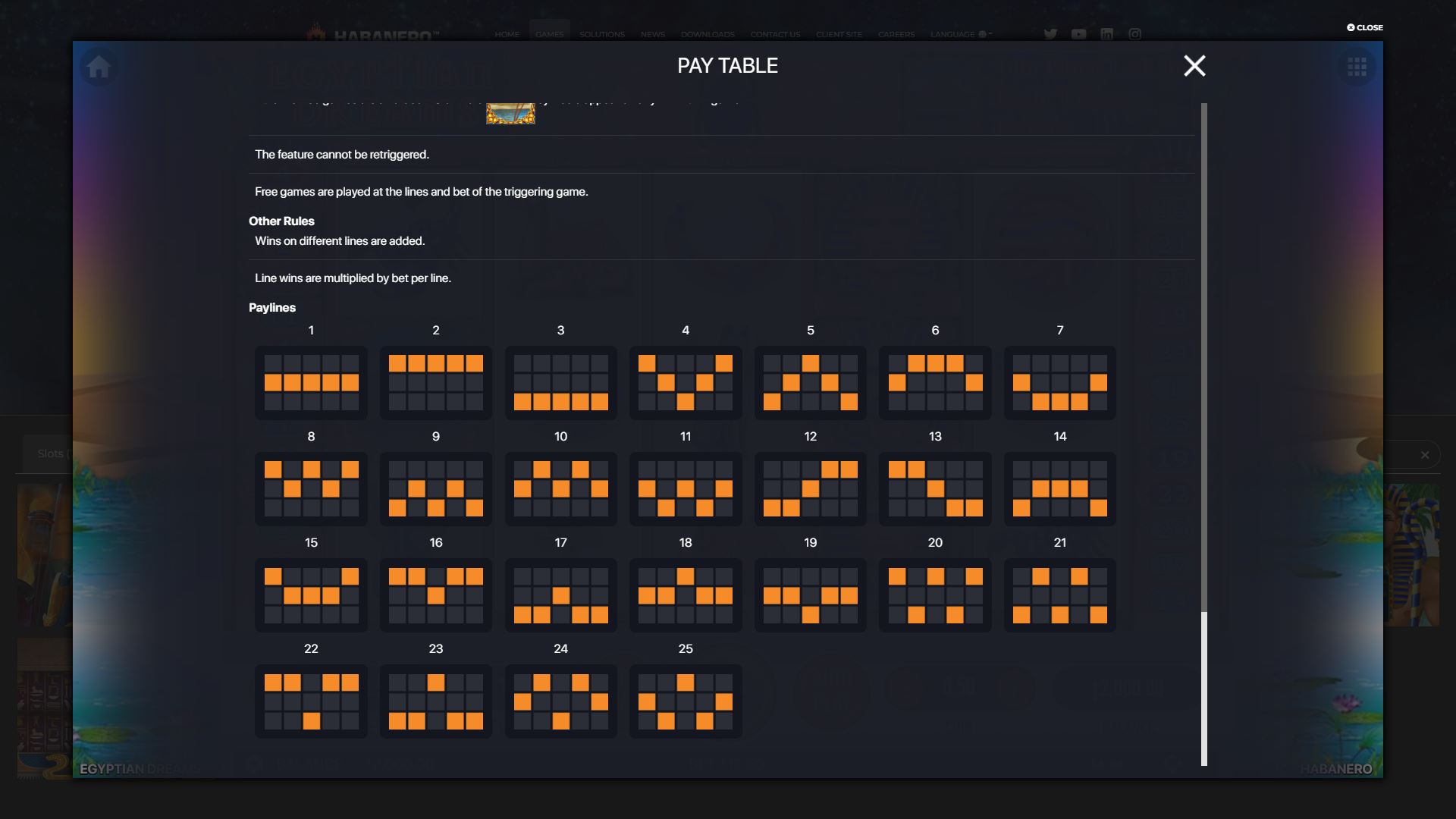Click the scatter symbol image

(x=510, y=114)
